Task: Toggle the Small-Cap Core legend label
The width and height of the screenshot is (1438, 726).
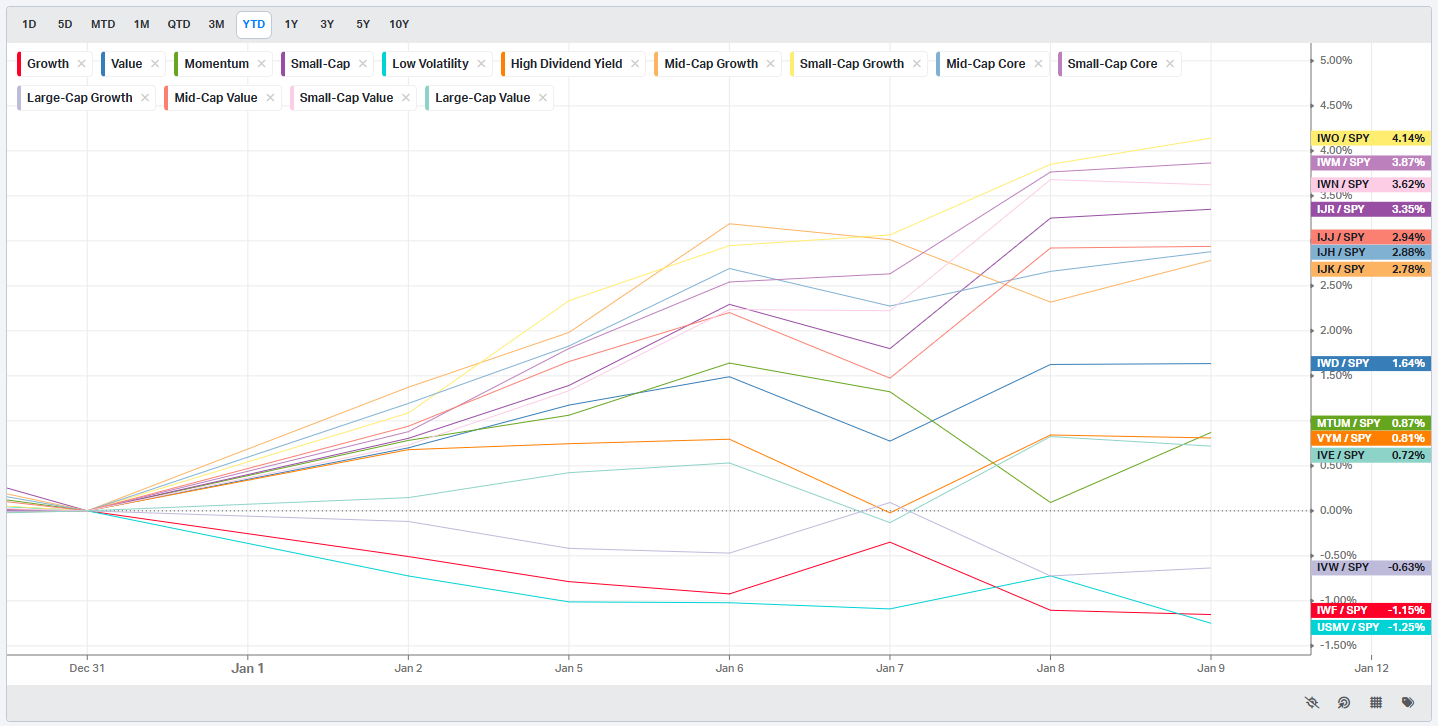Action: (x=1112, y=64)
